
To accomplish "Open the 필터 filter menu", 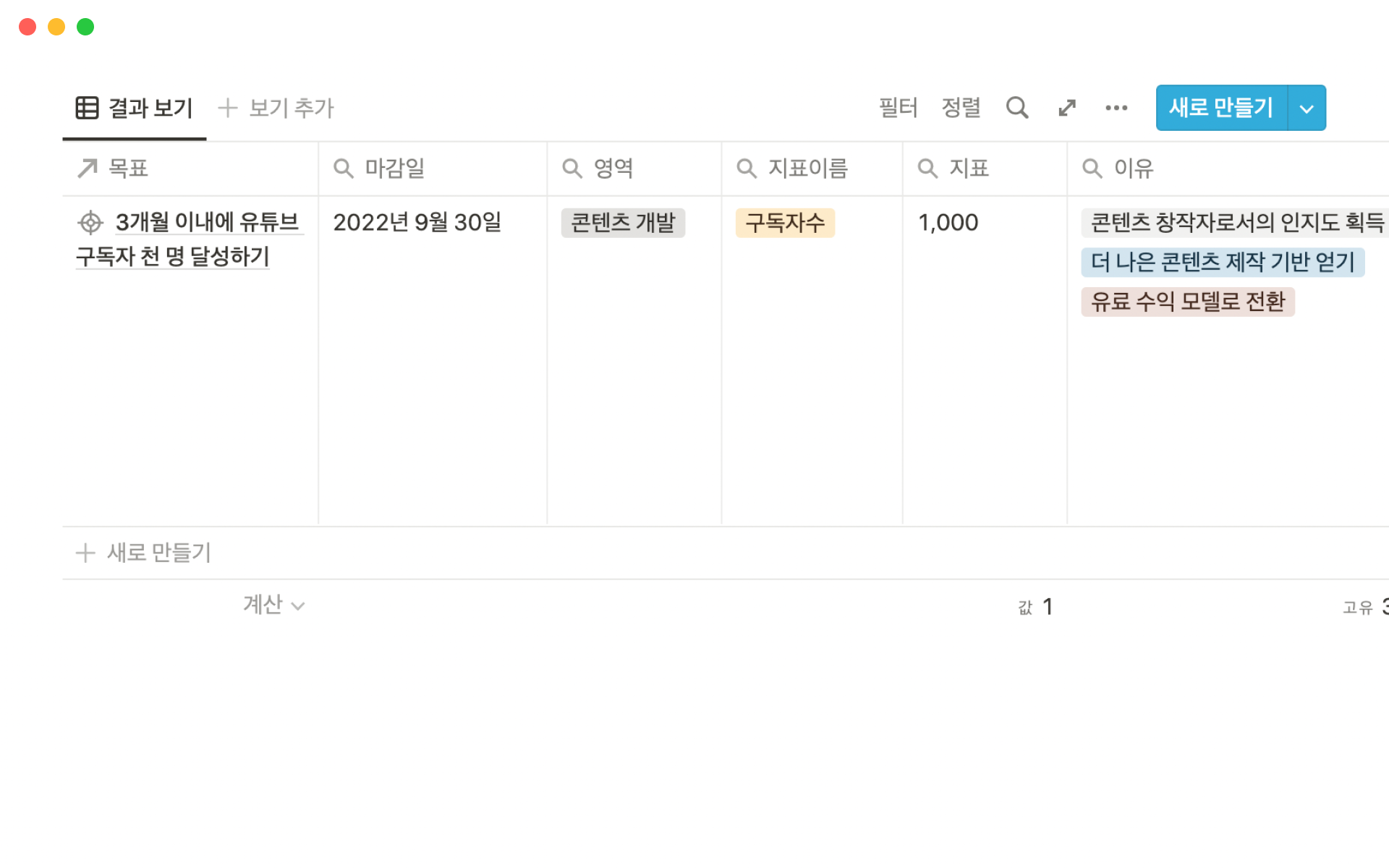I will point(898,108).
